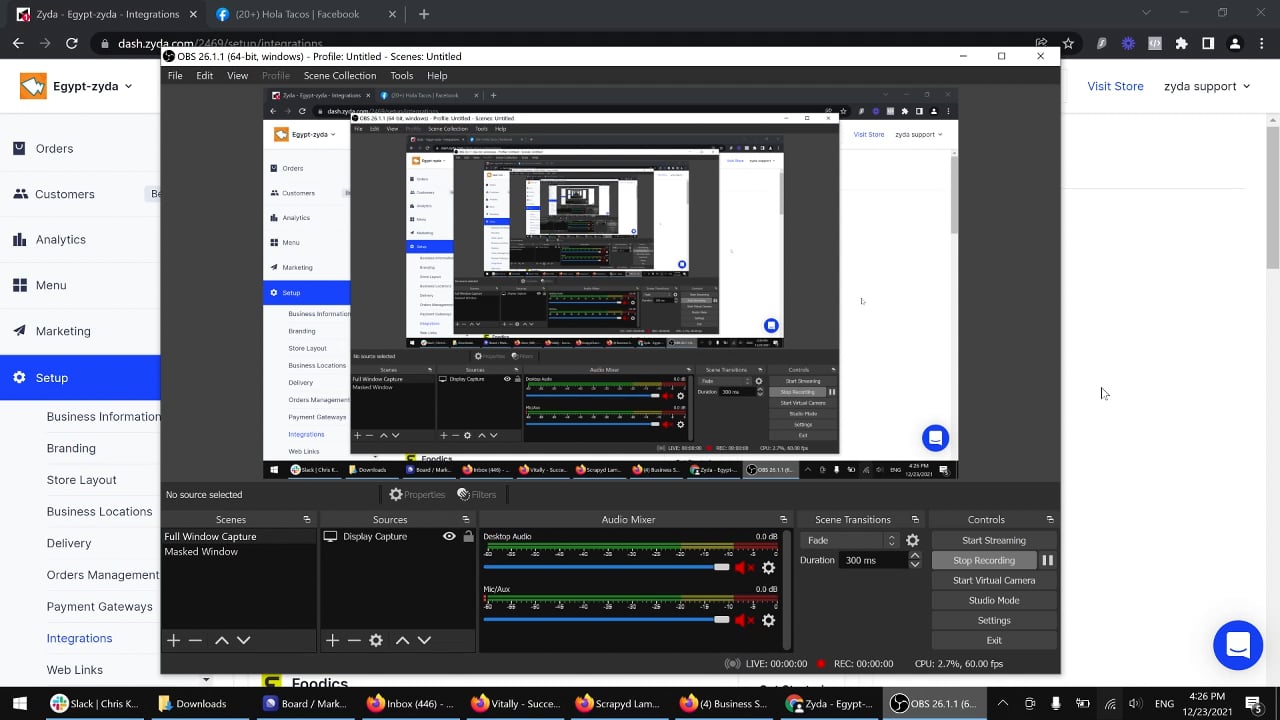
Task: Open the Fade transition dropdown
Action: coord(850,540)
